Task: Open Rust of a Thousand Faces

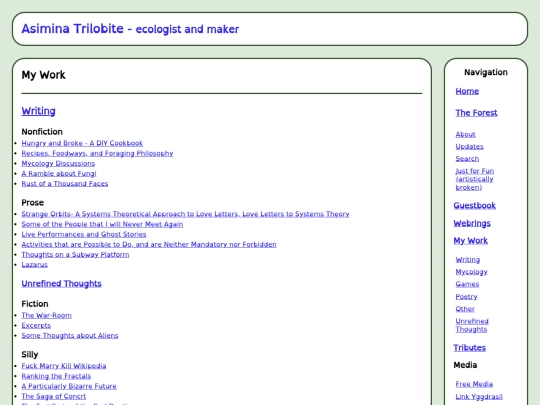Action: click(65, 184)
